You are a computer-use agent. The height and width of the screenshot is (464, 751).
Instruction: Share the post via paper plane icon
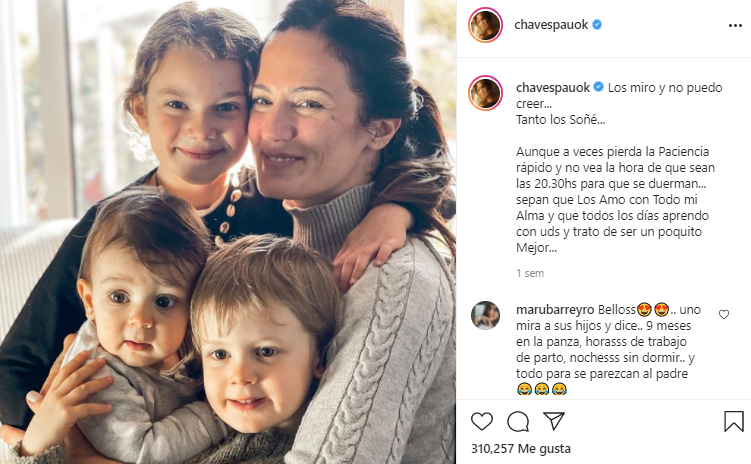pos(554,421)
